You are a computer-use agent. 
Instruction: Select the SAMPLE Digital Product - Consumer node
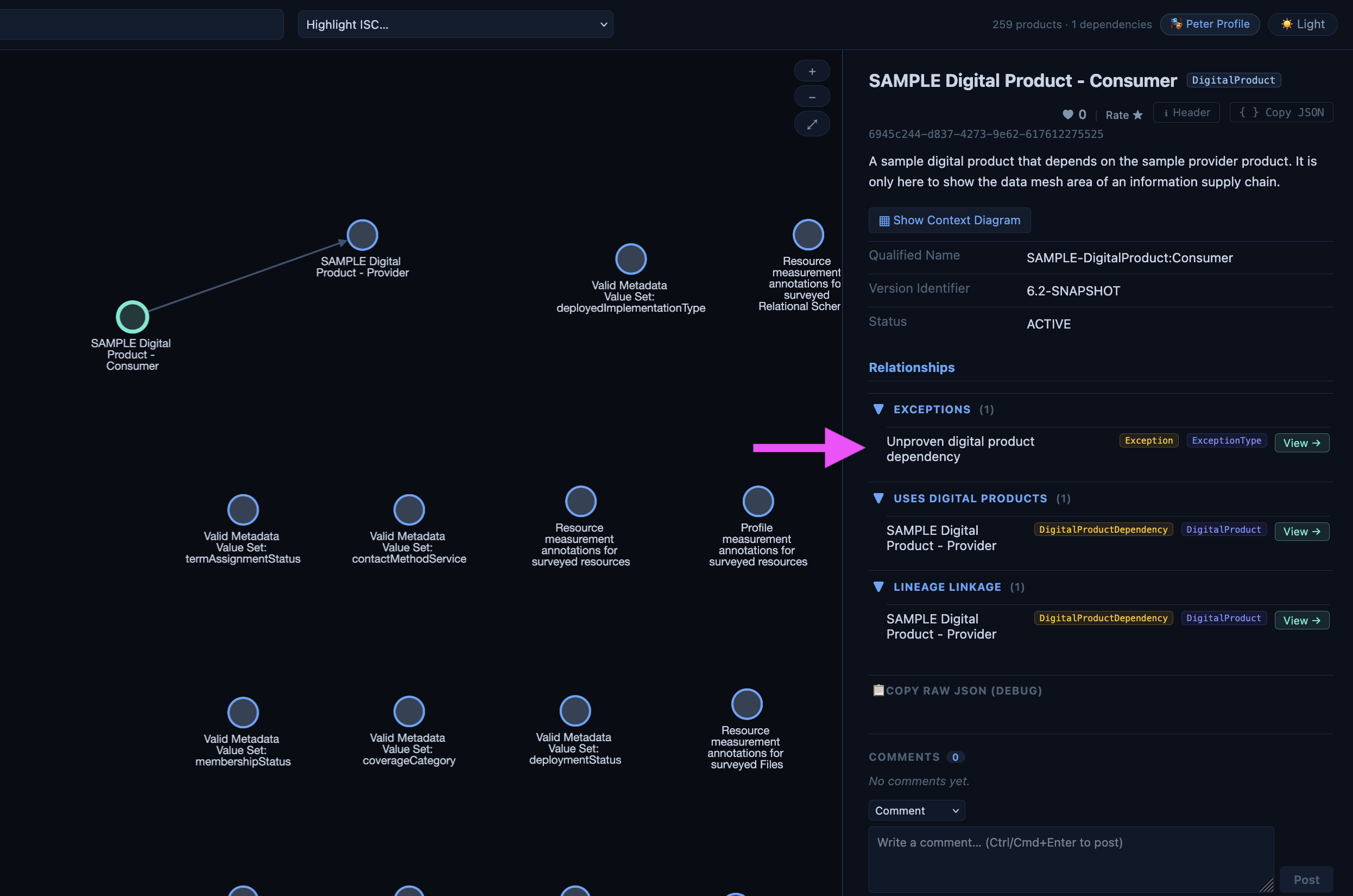click(x=132, y=317)
